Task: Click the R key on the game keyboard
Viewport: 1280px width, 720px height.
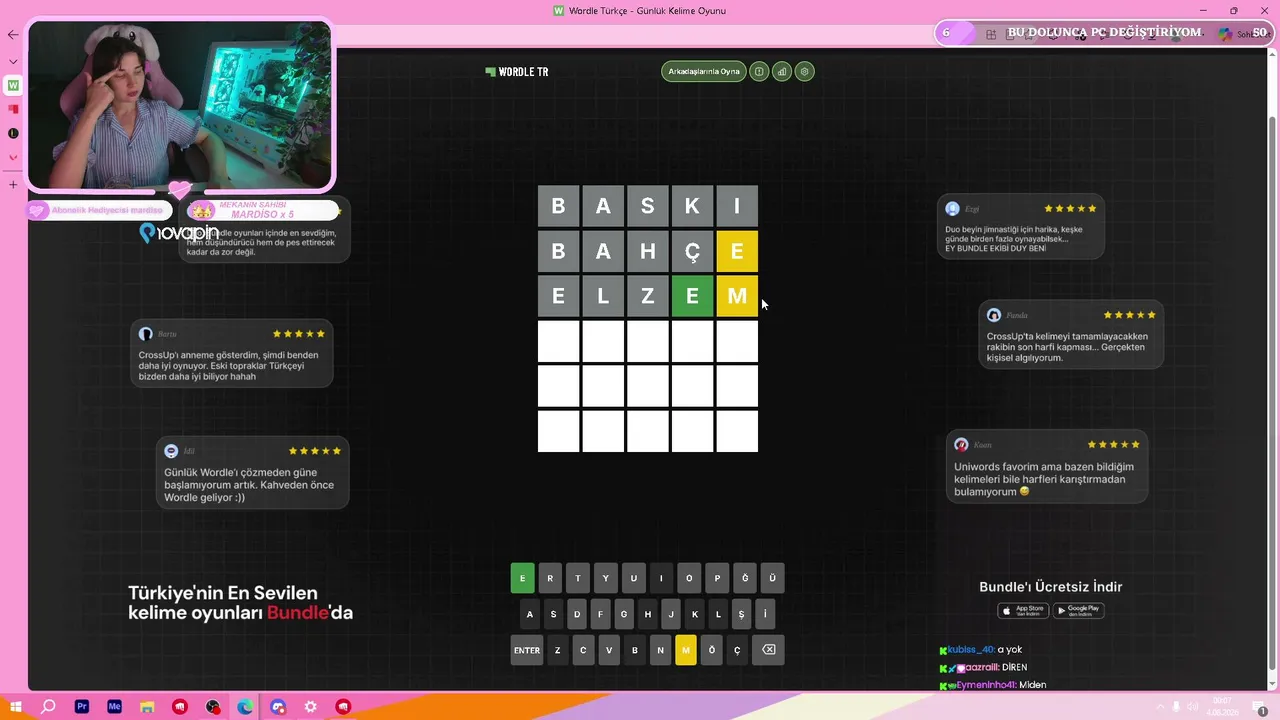Action: pyautogui.click(x=550, y=578)
